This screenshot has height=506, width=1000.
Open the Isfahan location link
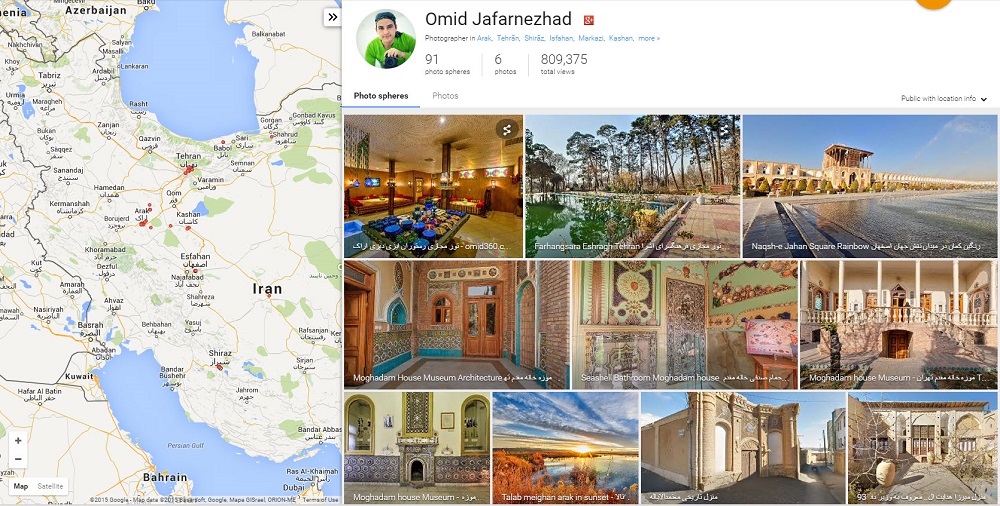(562, 38)
